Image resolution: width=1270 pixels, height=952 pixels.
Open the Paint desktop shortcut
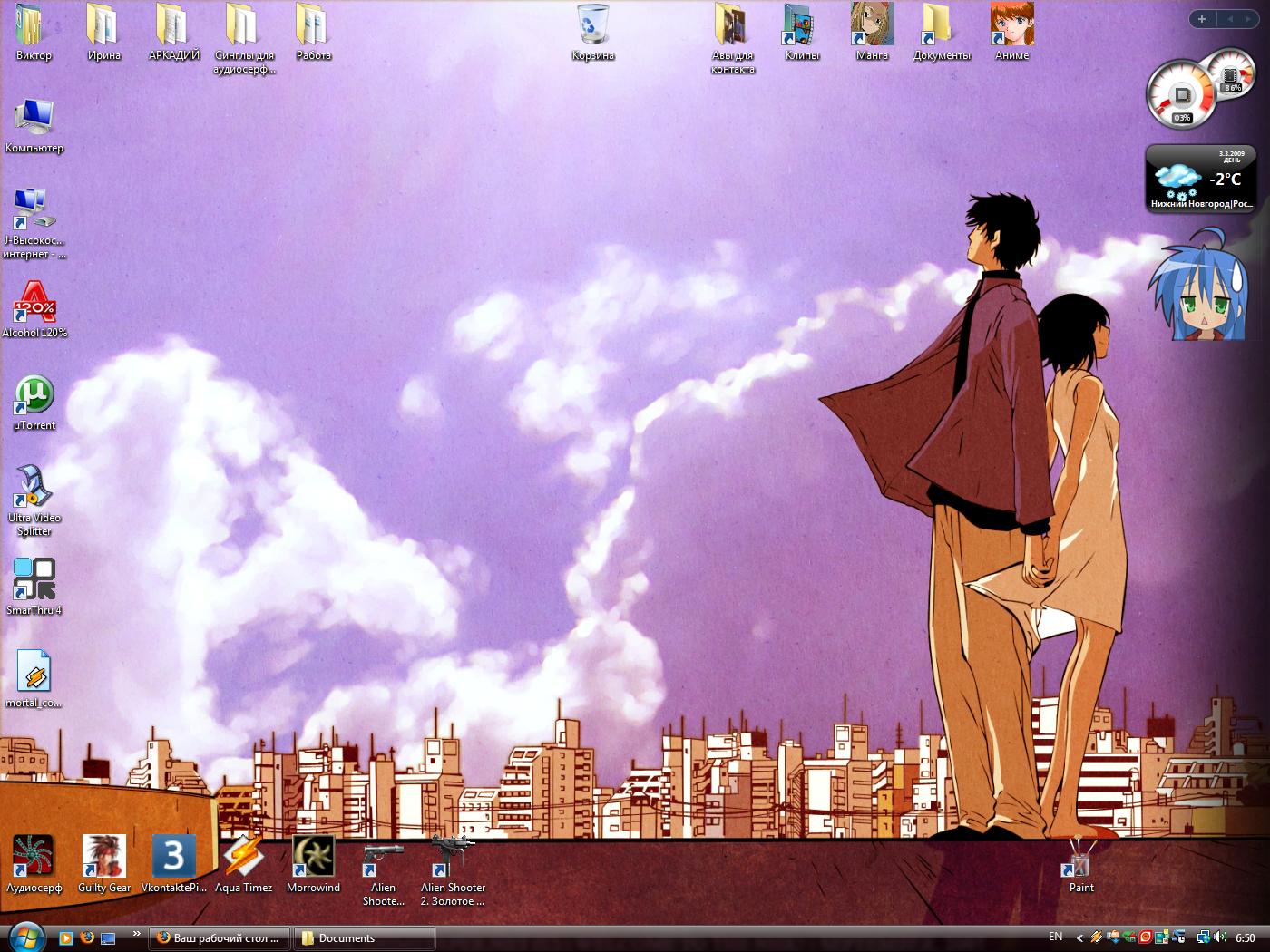1080,864
